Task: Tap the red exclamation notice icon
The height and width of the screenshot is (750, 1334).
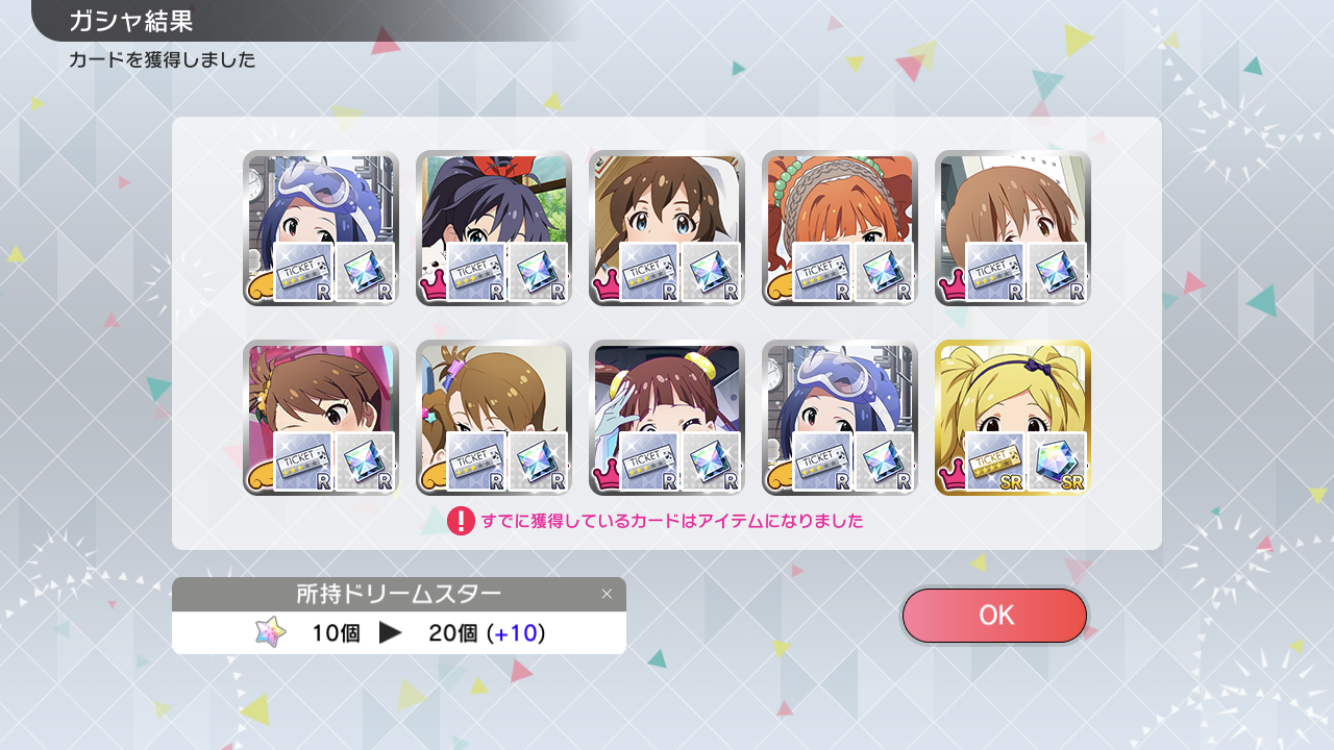Action: (x=460, y=521)
